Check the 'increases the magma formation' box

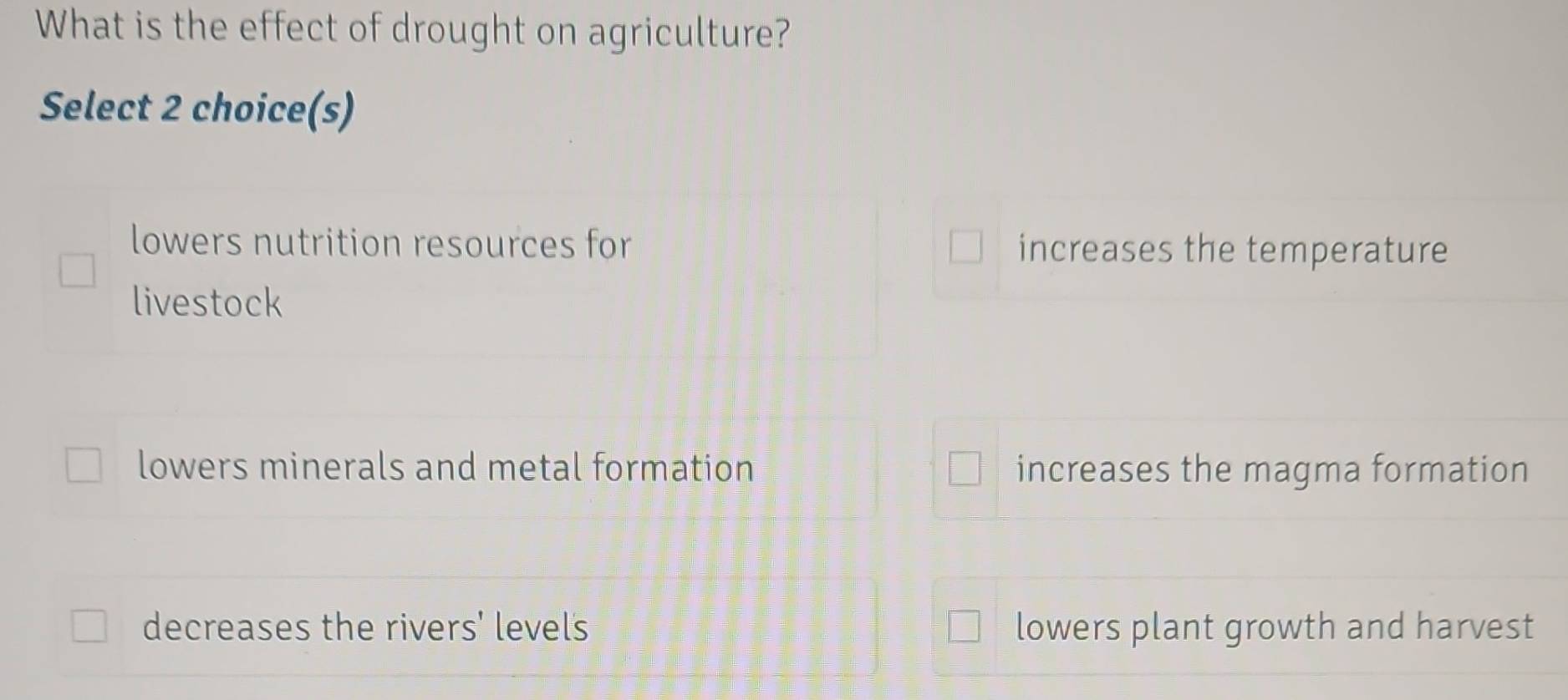(964, 468)
